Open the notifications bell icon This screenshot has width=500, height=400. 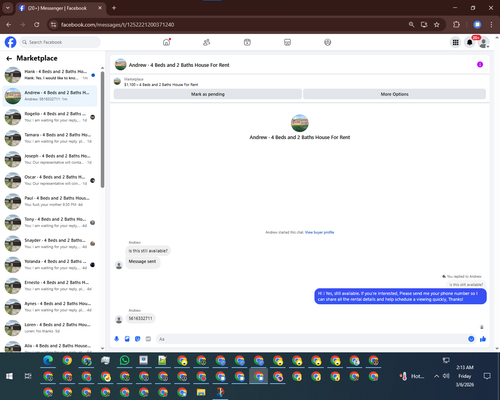coord(470,42)
